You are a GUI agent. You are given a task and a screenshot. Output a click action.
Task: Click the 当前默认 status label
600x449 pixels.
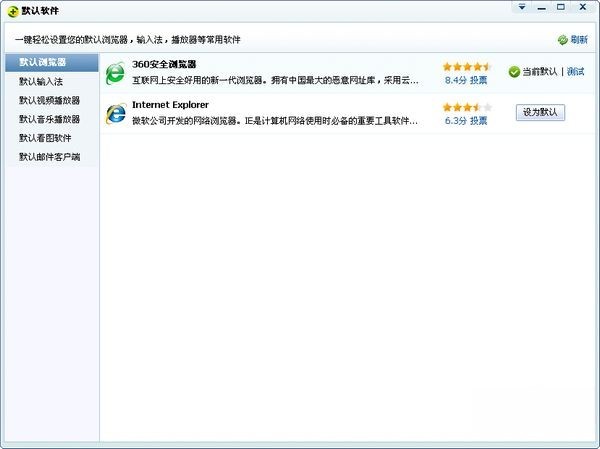(540, 72)
